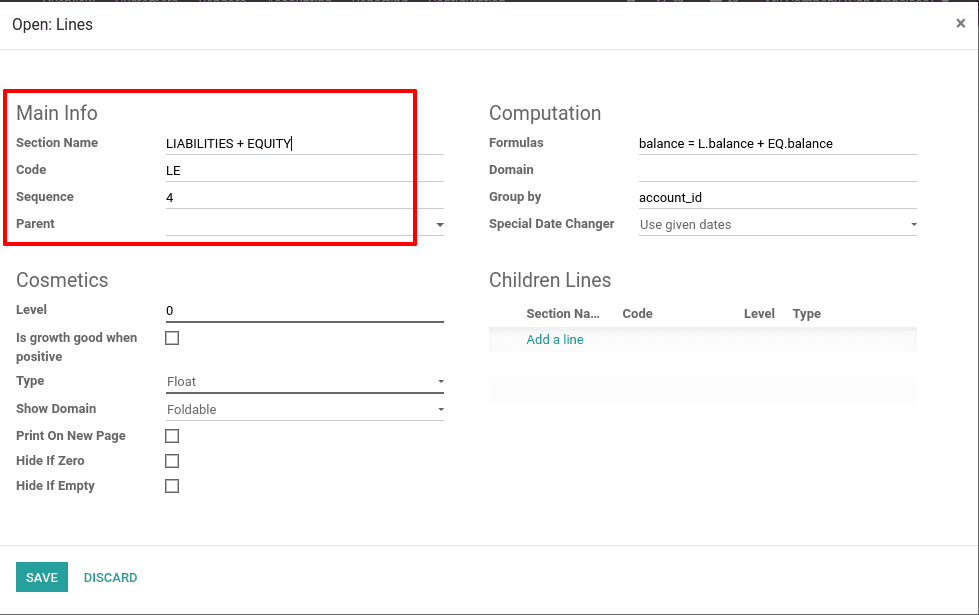Screen dimensions: 979x615
Task: Click into the Code field containing LE
Action: pos(305,170)
